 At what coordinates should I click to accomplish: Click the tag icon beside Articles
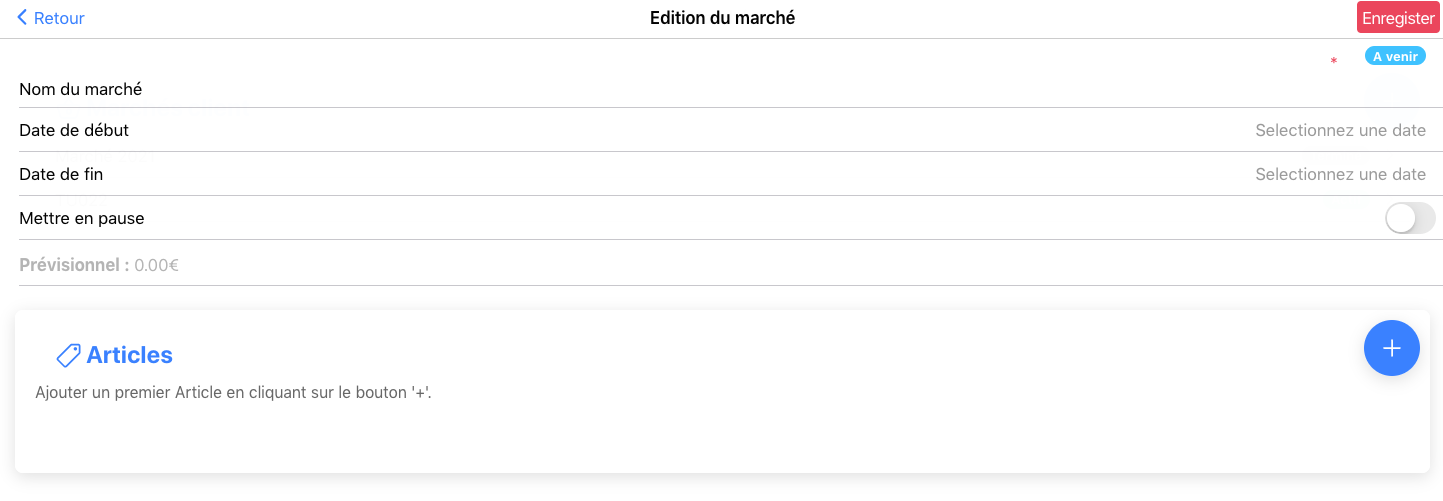(x=68, y=355)
